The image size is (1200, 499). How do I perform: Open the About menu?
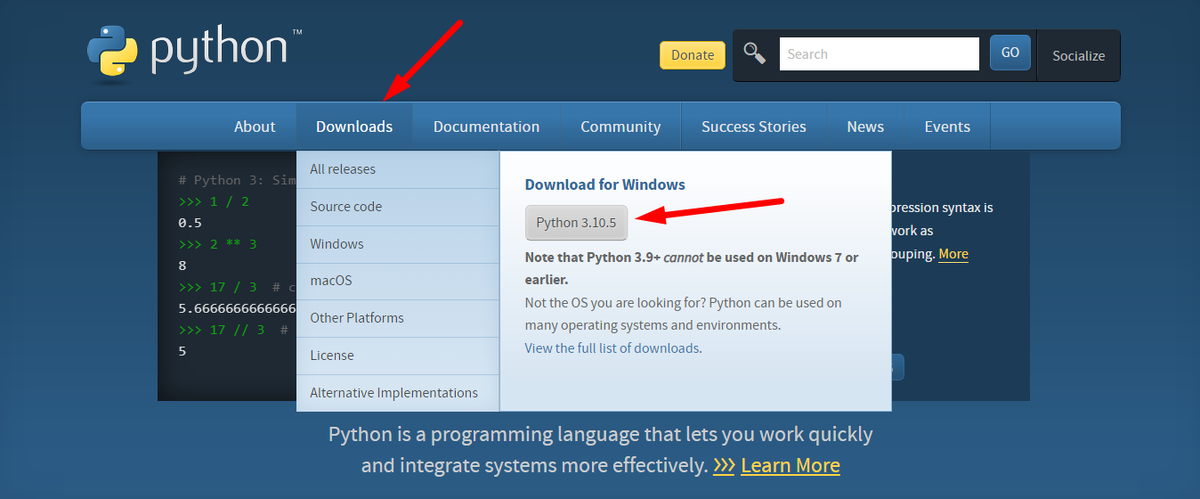coord(254,126)
